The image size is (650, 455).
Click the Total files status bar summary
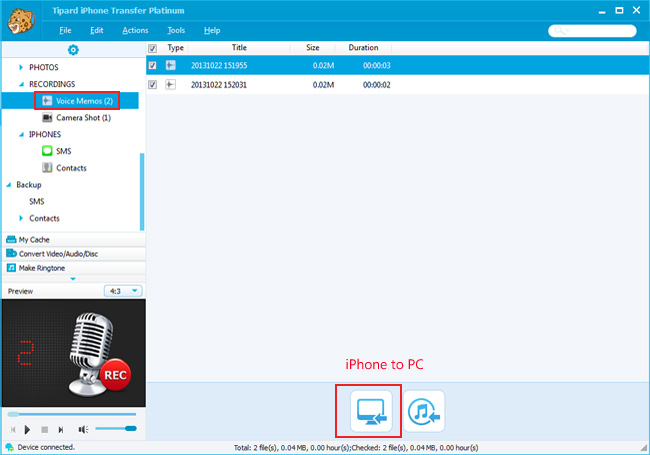click(x=356, y=448)
